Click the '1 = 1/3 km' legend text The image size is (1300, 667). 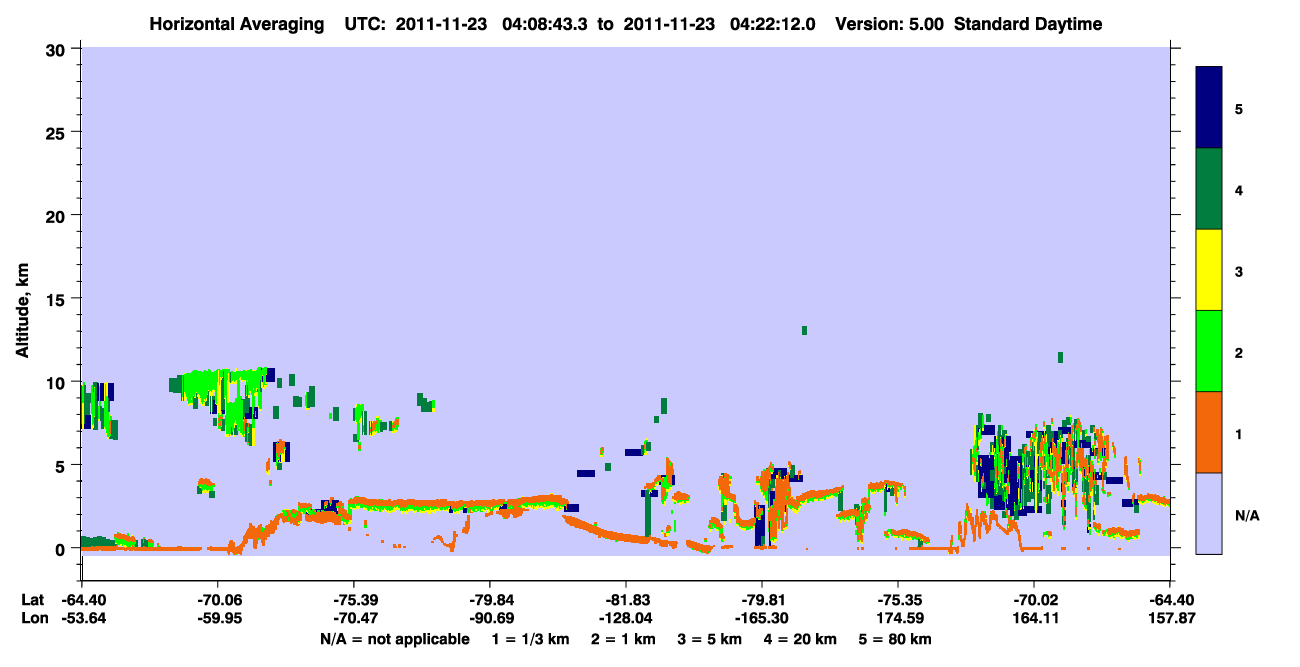pyautogui.click(x=529, y=639)
